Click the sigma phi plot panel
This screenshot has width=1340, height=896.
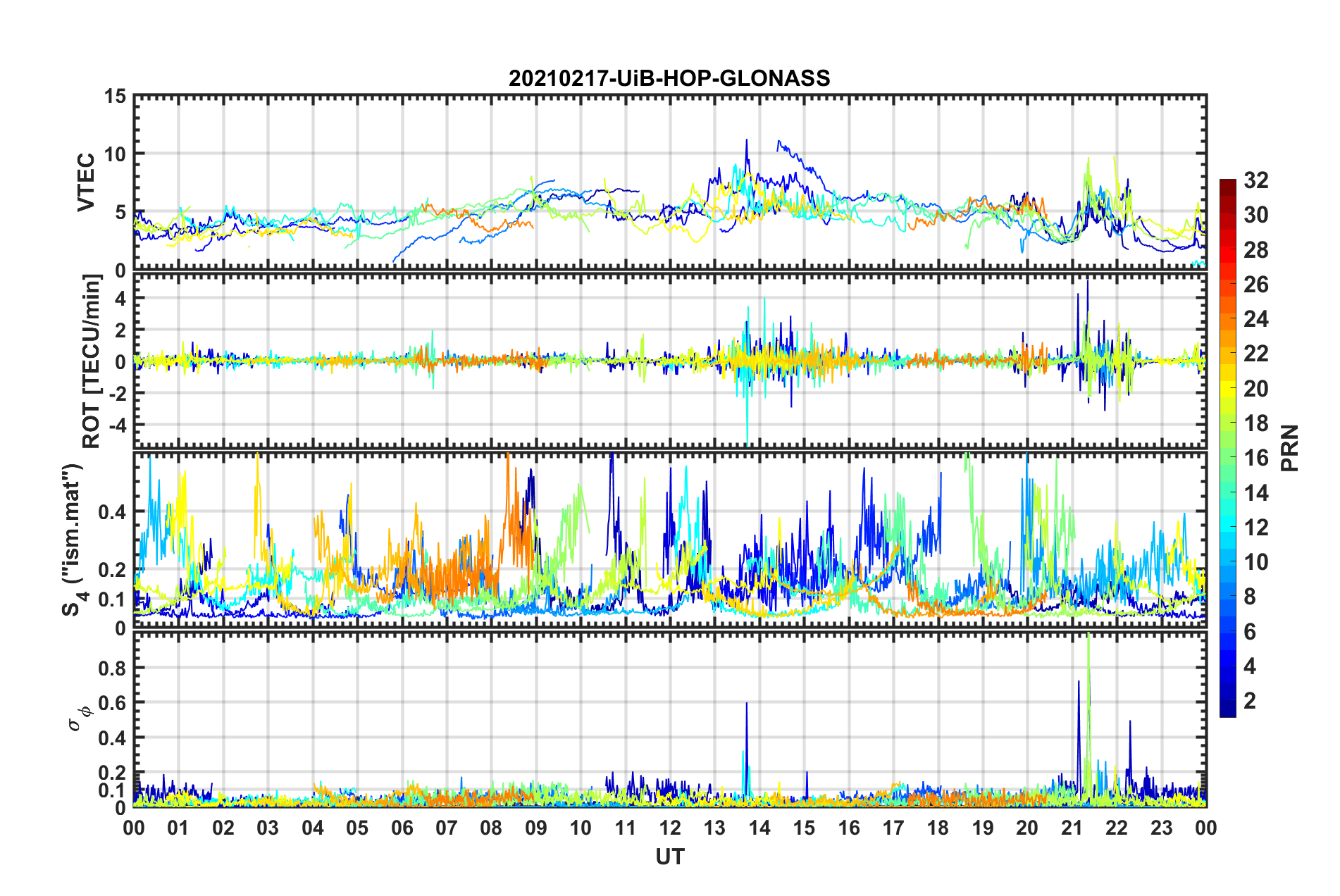point(670,719)
